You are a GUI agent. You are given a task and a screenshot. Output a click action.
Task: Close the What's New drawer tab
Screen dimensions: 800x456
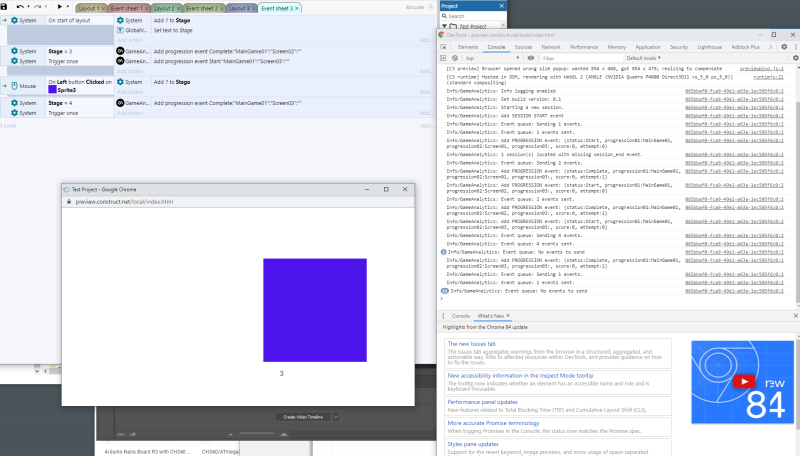pos(508,316)
